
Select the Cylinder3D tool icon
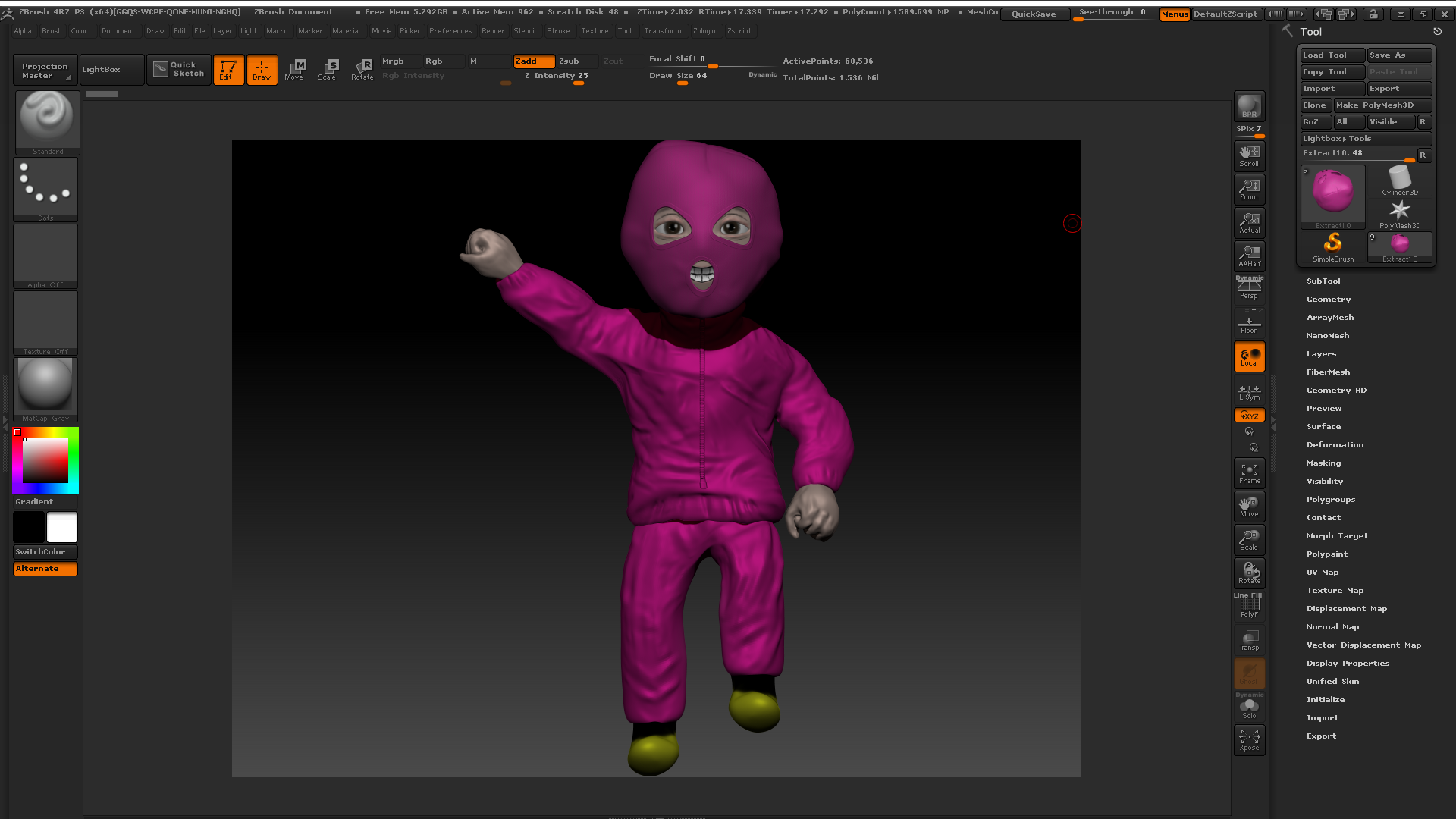click(x=1399, y=180)
